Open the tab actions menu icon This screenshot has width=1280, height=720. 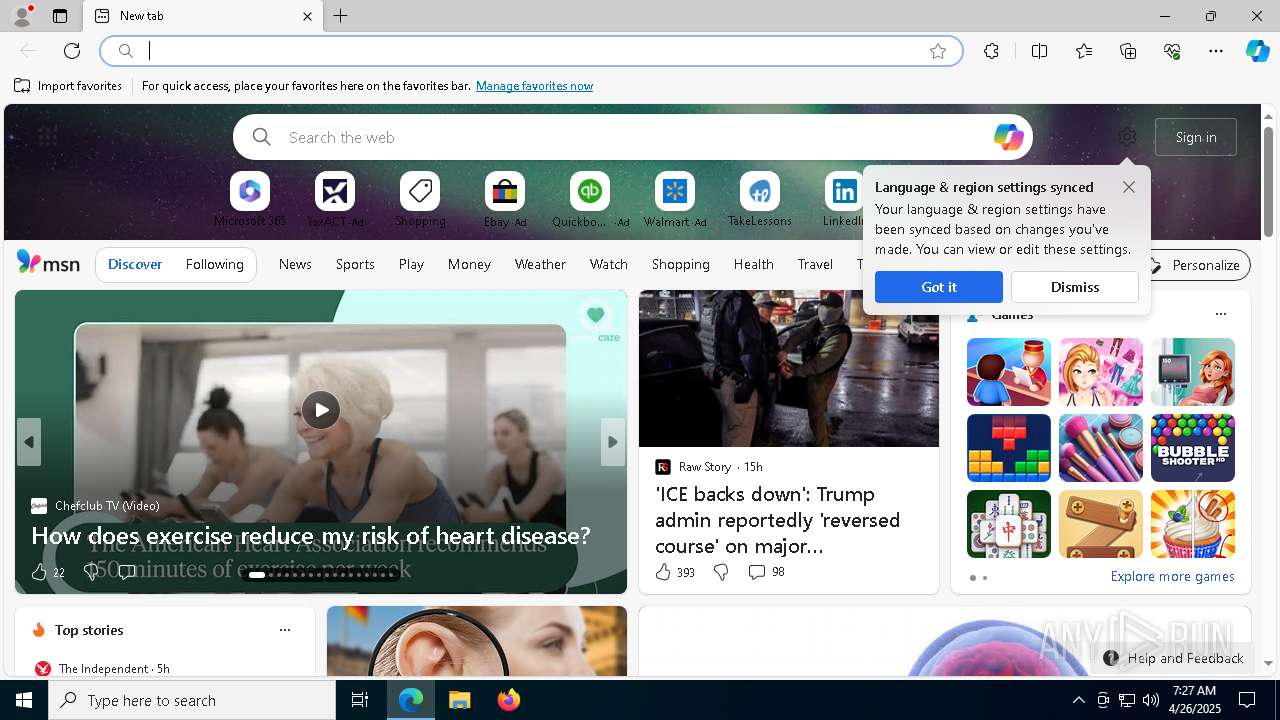(x=60, y=16)
